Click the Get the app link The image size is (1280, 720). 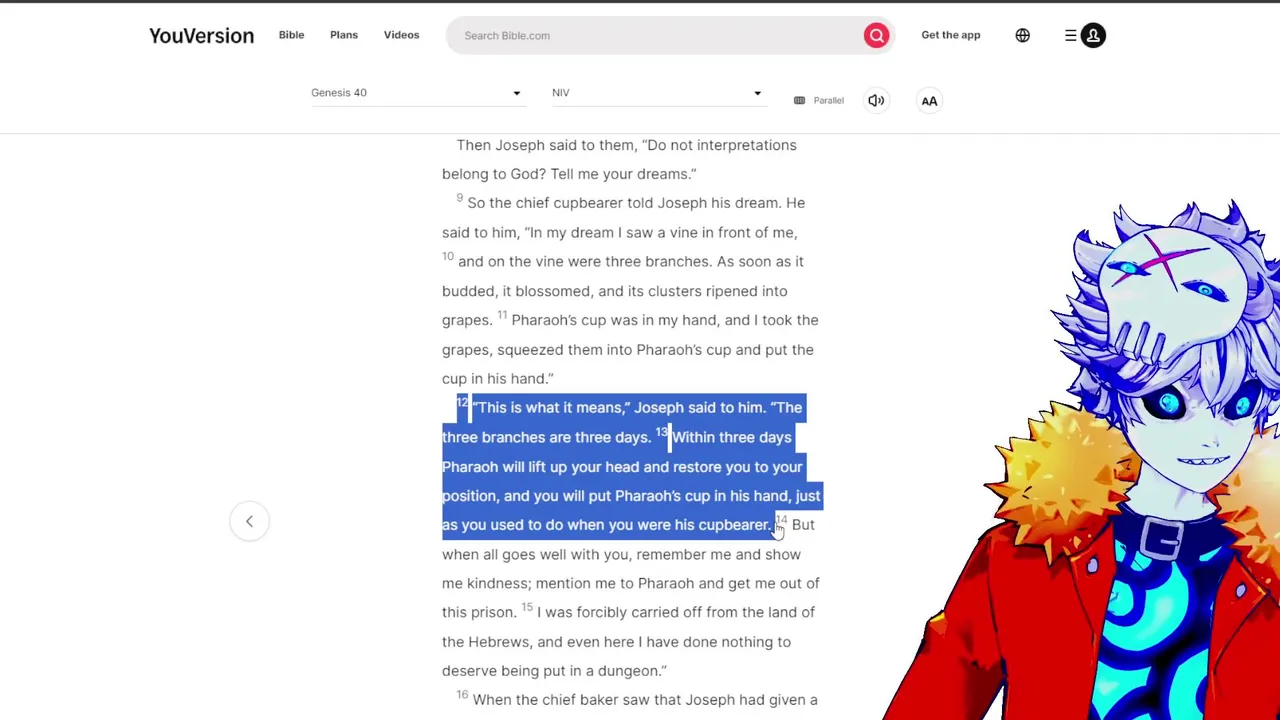point(950,35)
